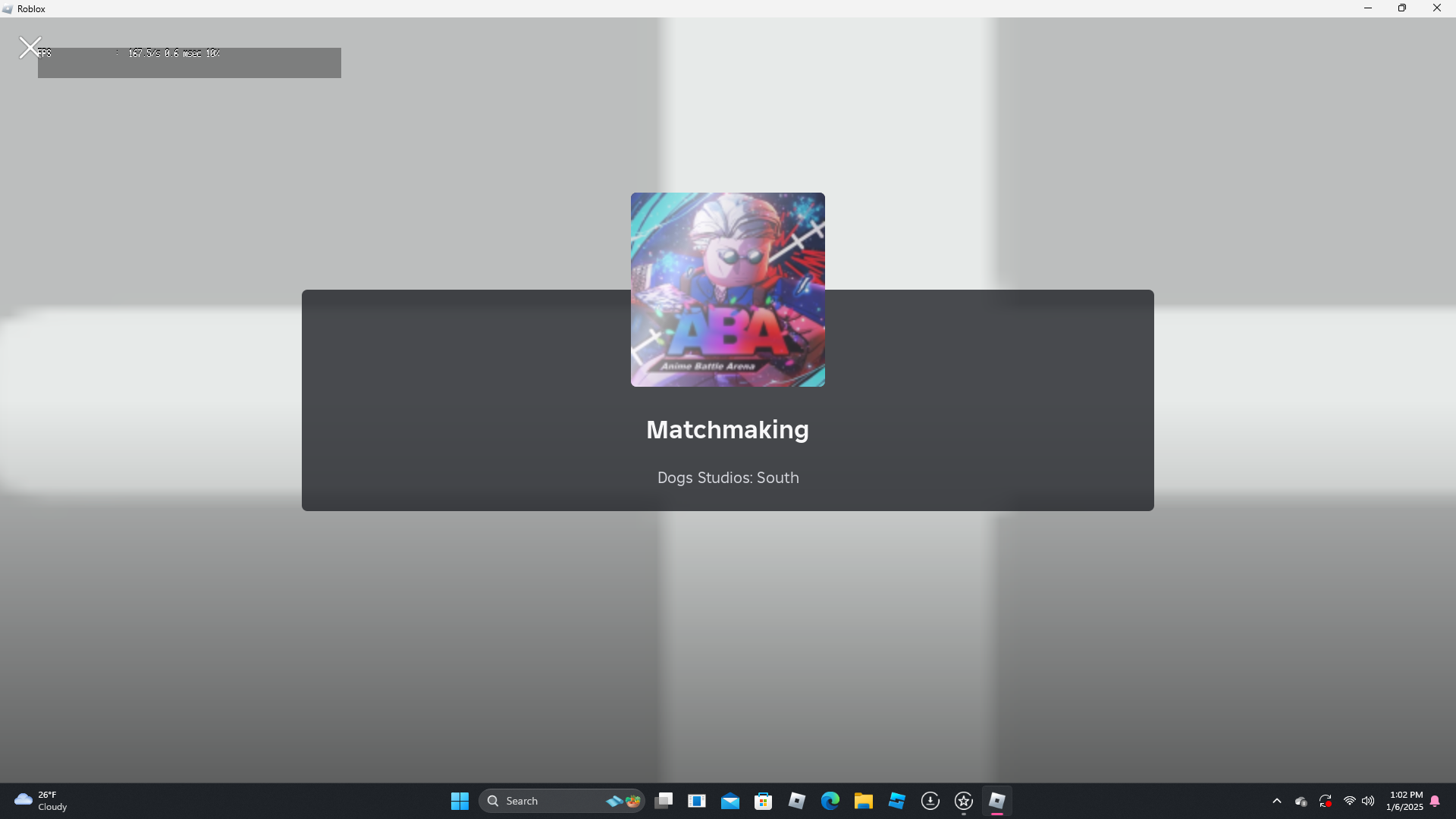Open notifications with the pink bell
The image size is (1456, 819).
point(1435,801)
